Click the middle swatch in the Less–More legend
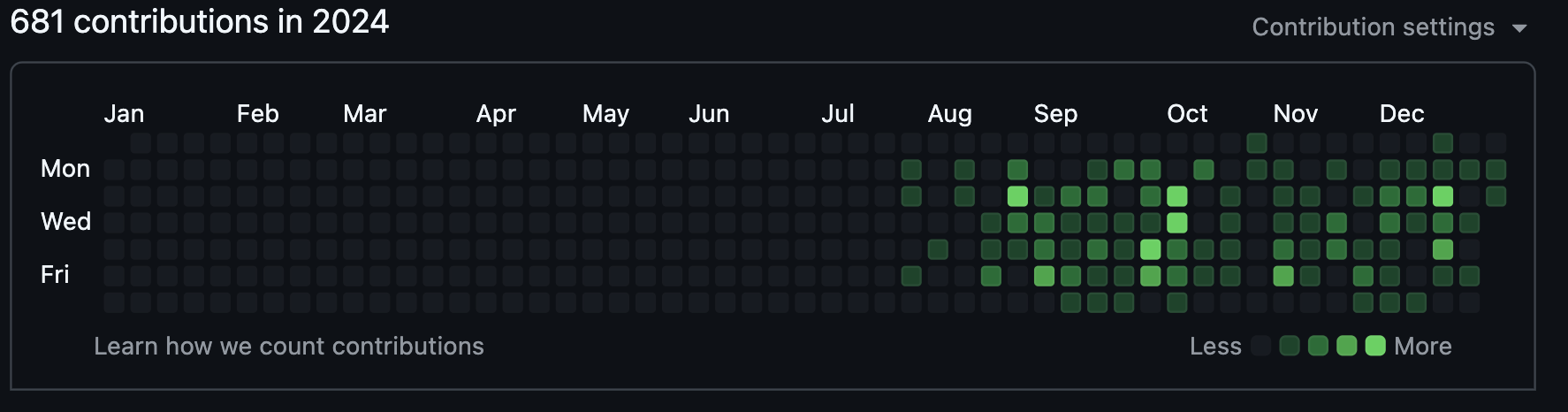Viewport: 1568px width, 412px height. (x=1318, y=346)
